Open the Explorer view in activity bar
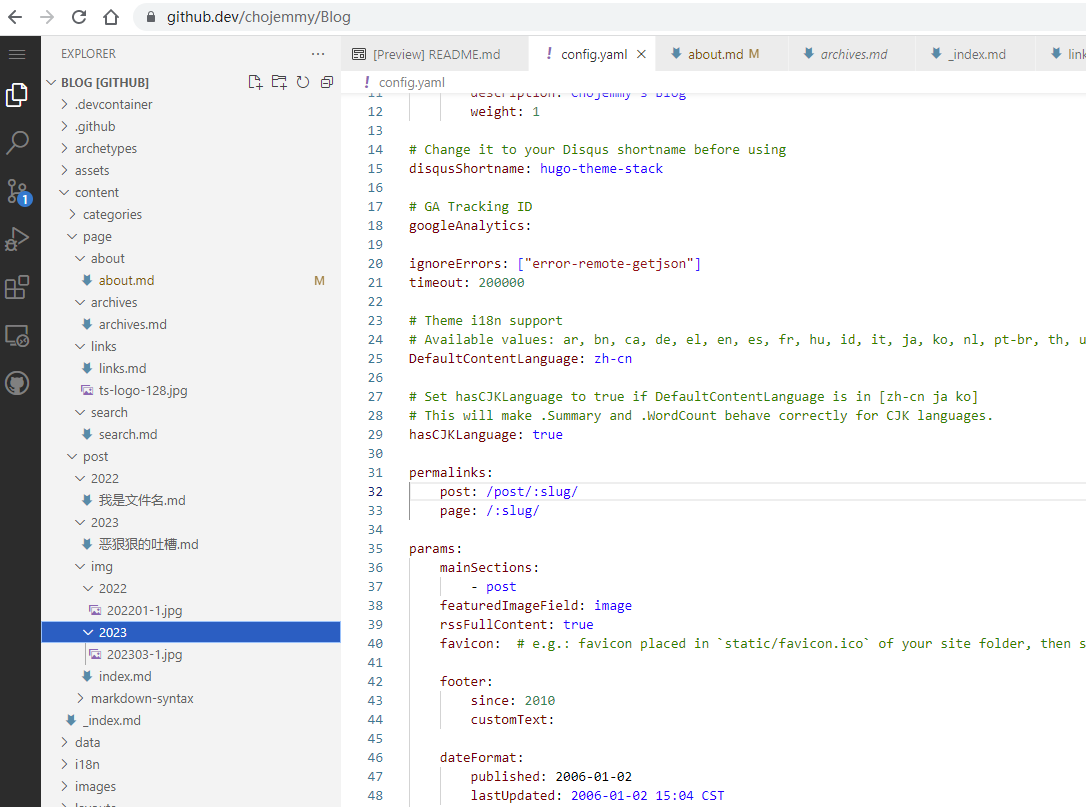 17,95
